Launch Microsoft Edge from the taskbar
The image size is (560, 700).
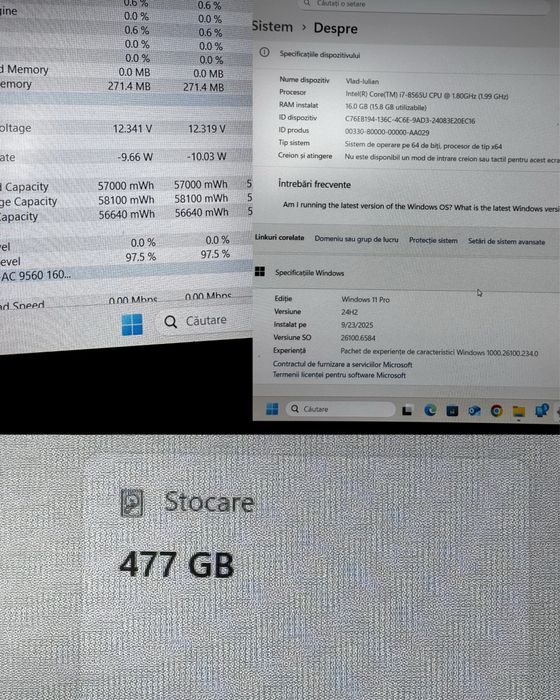(430, 410)
